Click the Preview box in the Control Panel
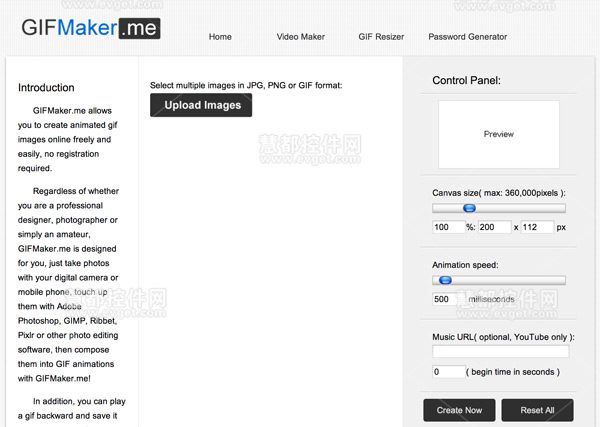Image resolution: width=600 pixels, height=427 pixels. tap(499, 134)
